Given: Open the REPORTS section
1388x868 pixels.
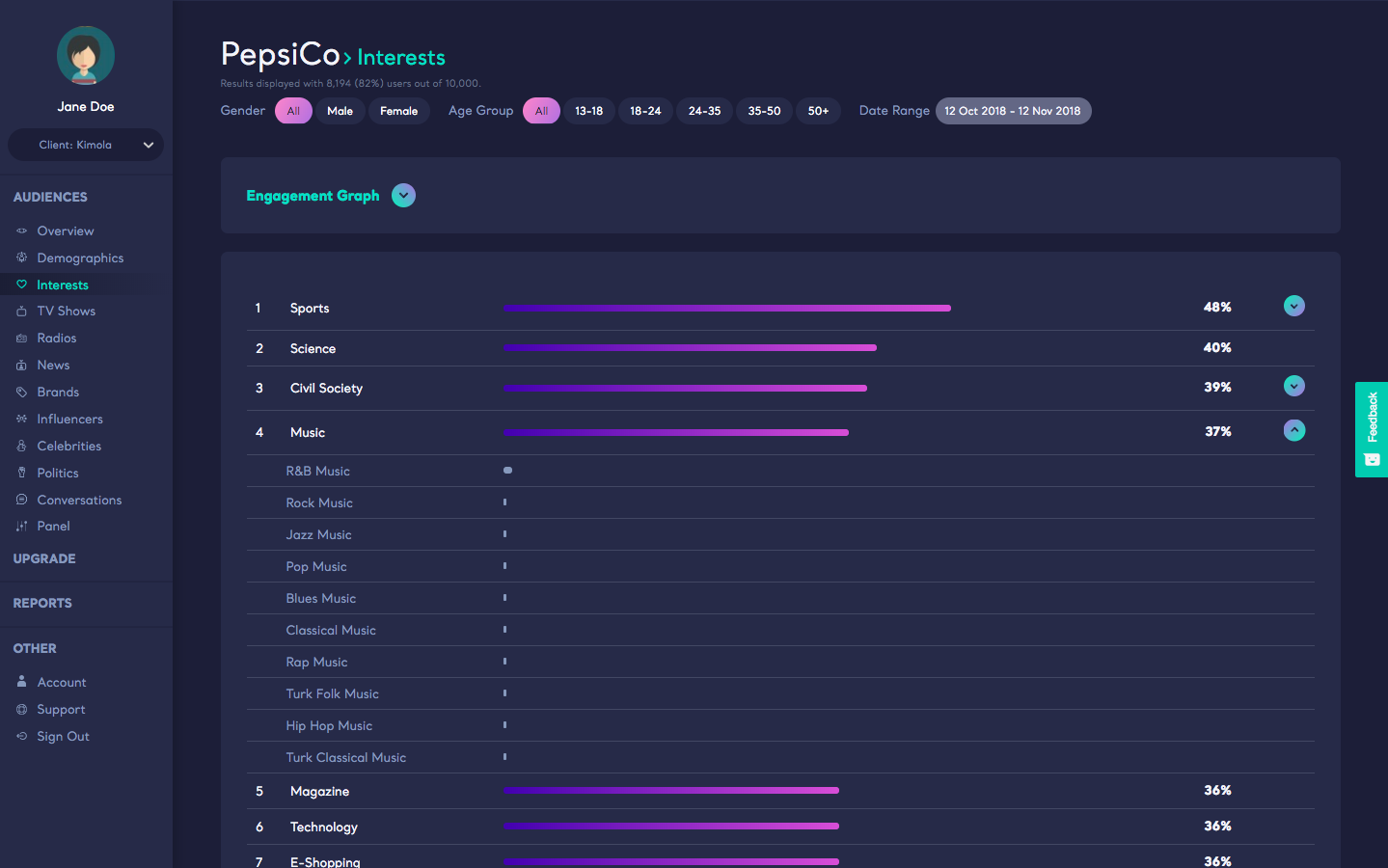Looking at the screenshot, I should click(42, 603).
